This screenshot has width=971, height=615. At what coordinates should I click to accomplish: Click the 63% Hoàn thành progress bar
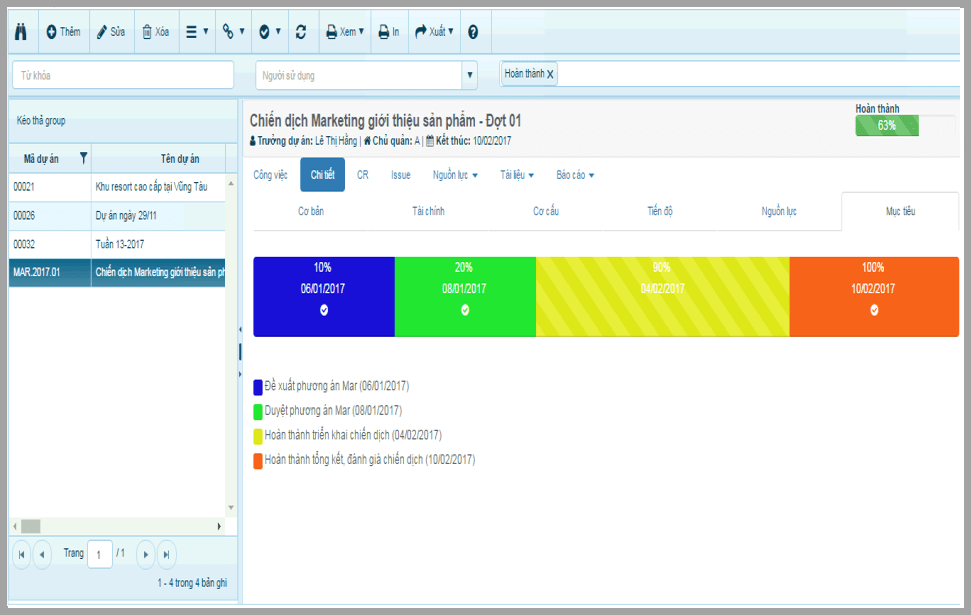pyautogui.click(x=887, y=126)
